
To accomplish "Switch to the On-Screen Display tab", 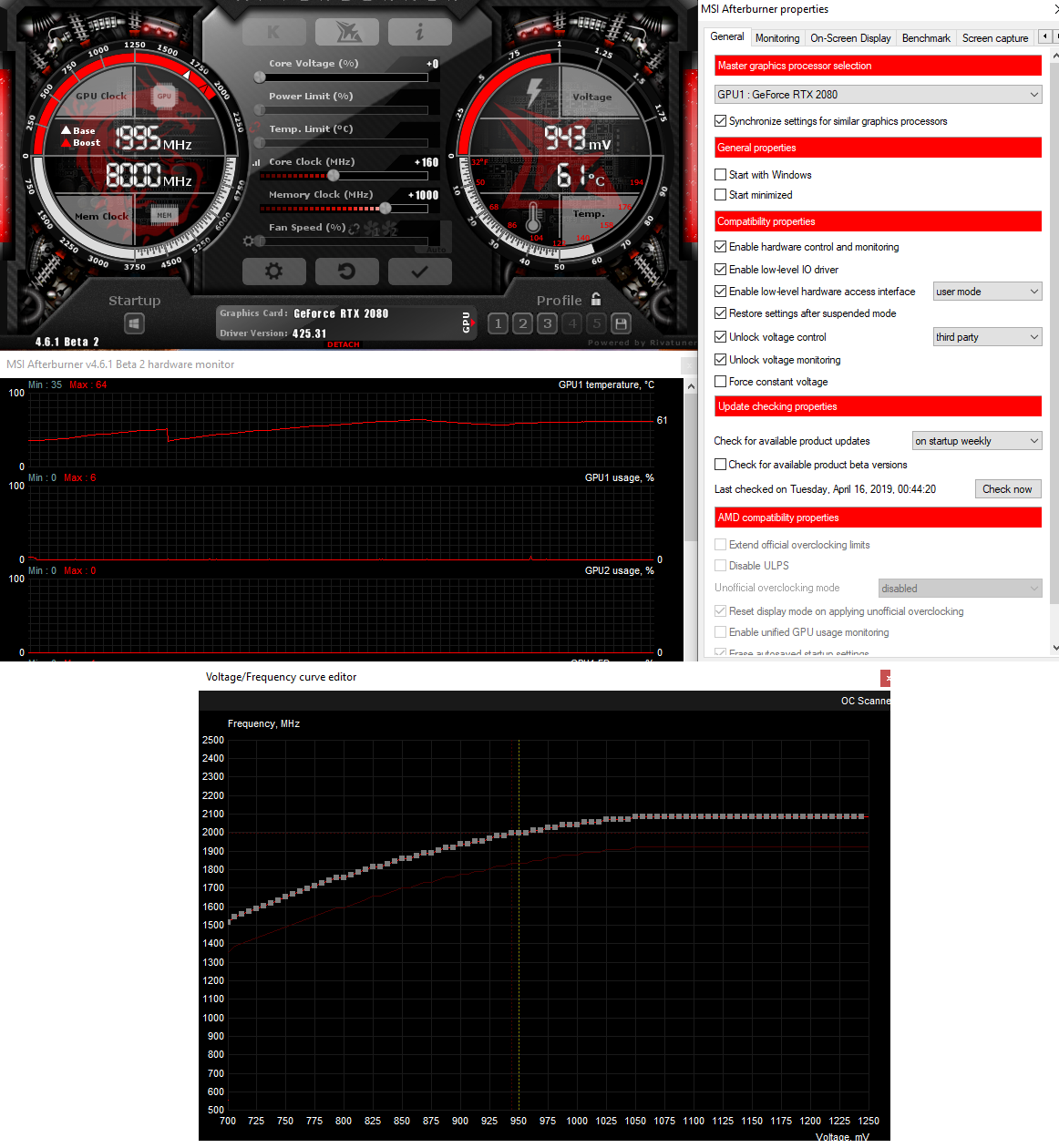I will point(850,38).
